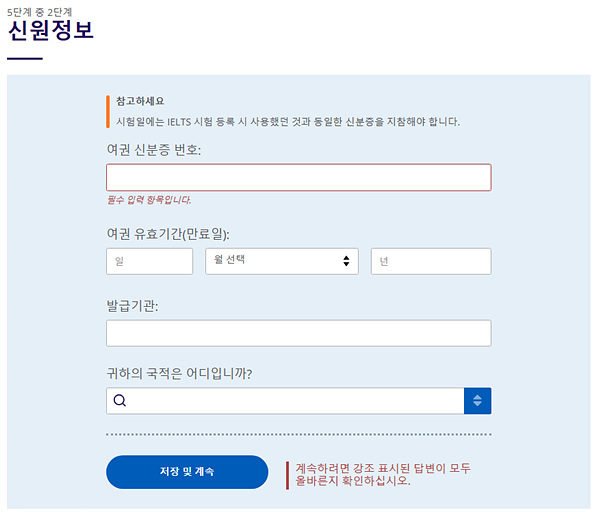Click the up-down arrows in month selector
The height and width of the screenshot is (512, 600).
point(346,261)
